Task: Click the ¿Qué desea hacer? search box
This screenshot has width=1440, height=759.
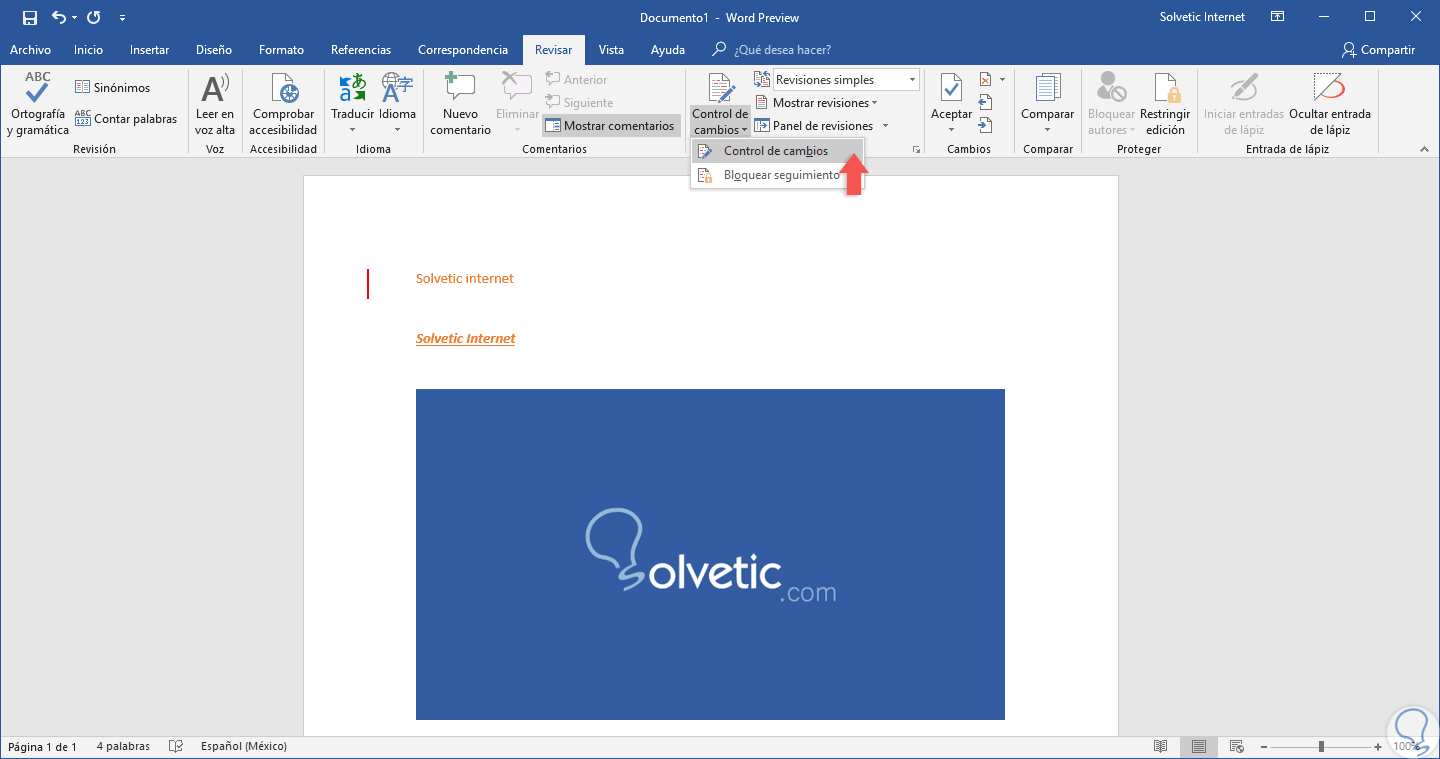Action: (x=782, y=50)
